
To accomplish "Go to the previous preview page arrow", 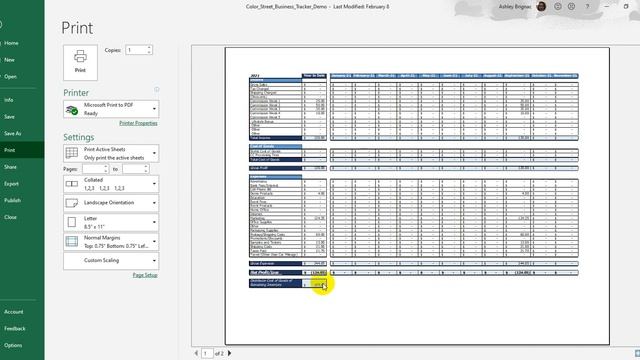I will pyautogui.click(x=196, y=353).
